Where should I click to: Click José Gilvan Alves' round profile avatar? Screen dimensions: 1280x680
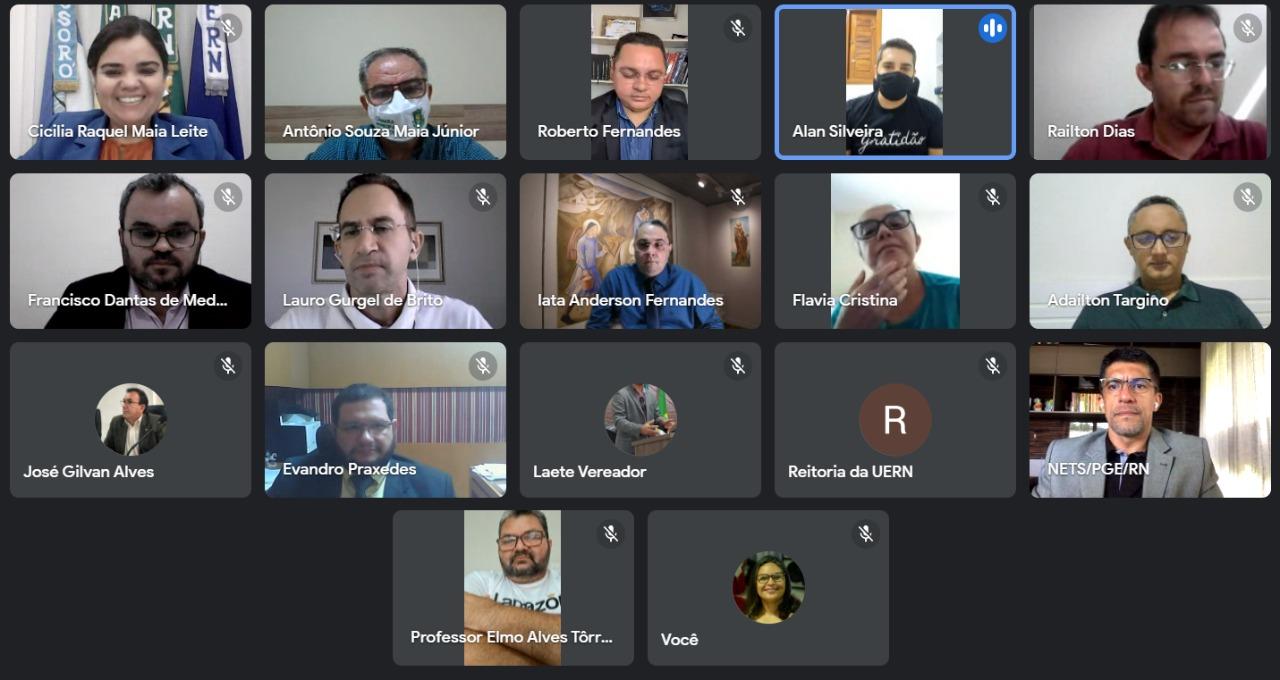pyautogui.click(x=131, y=420)
